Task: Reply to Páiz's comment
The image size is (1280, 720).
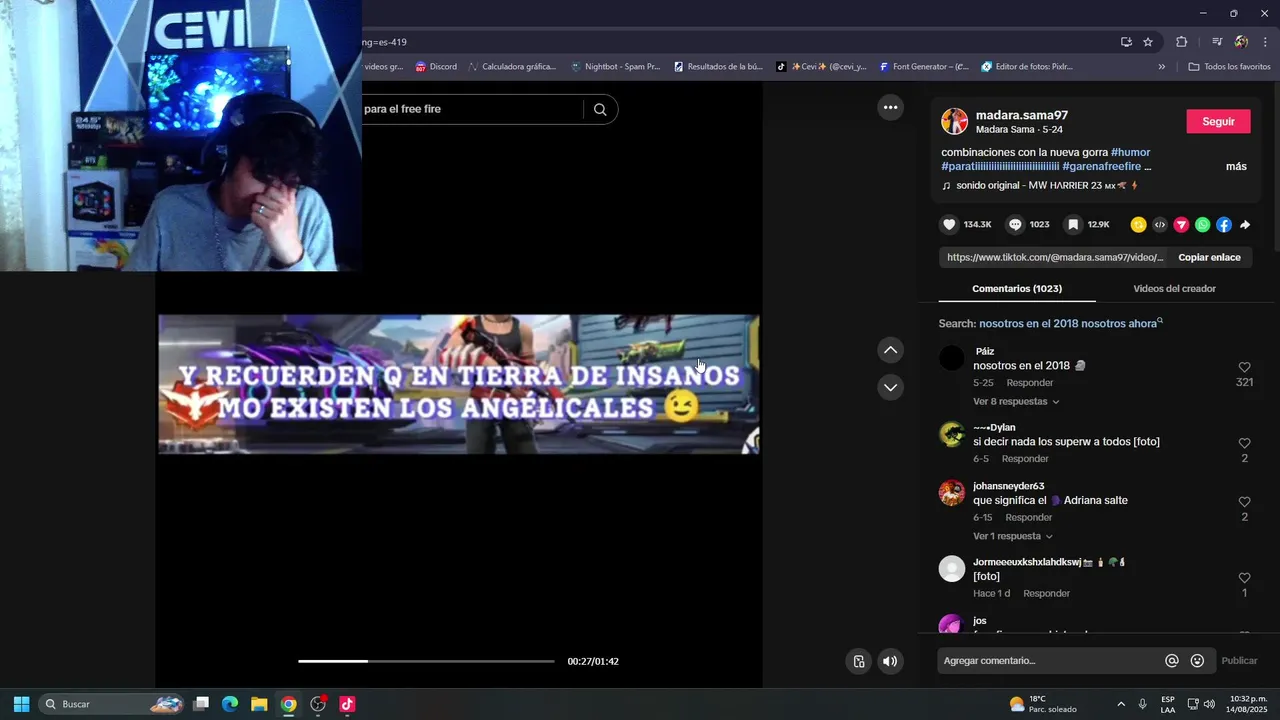Action: point(1030,383)
